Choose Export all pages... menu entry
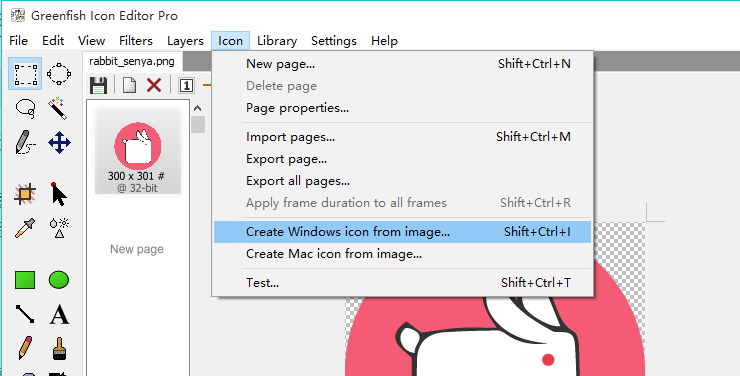Viewport: 740px width, 376px height. click(x=402, y=181)
